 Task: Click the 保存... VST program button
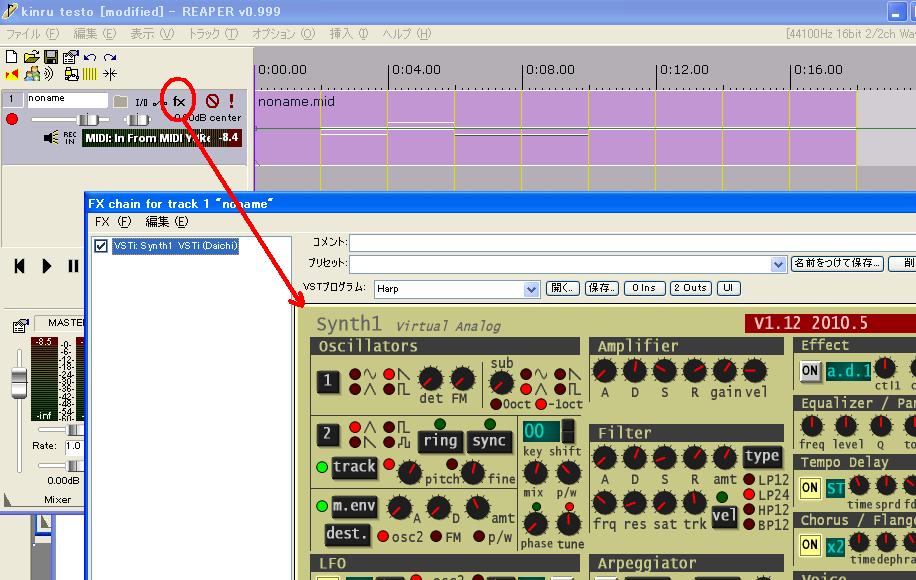click(602, 288)
